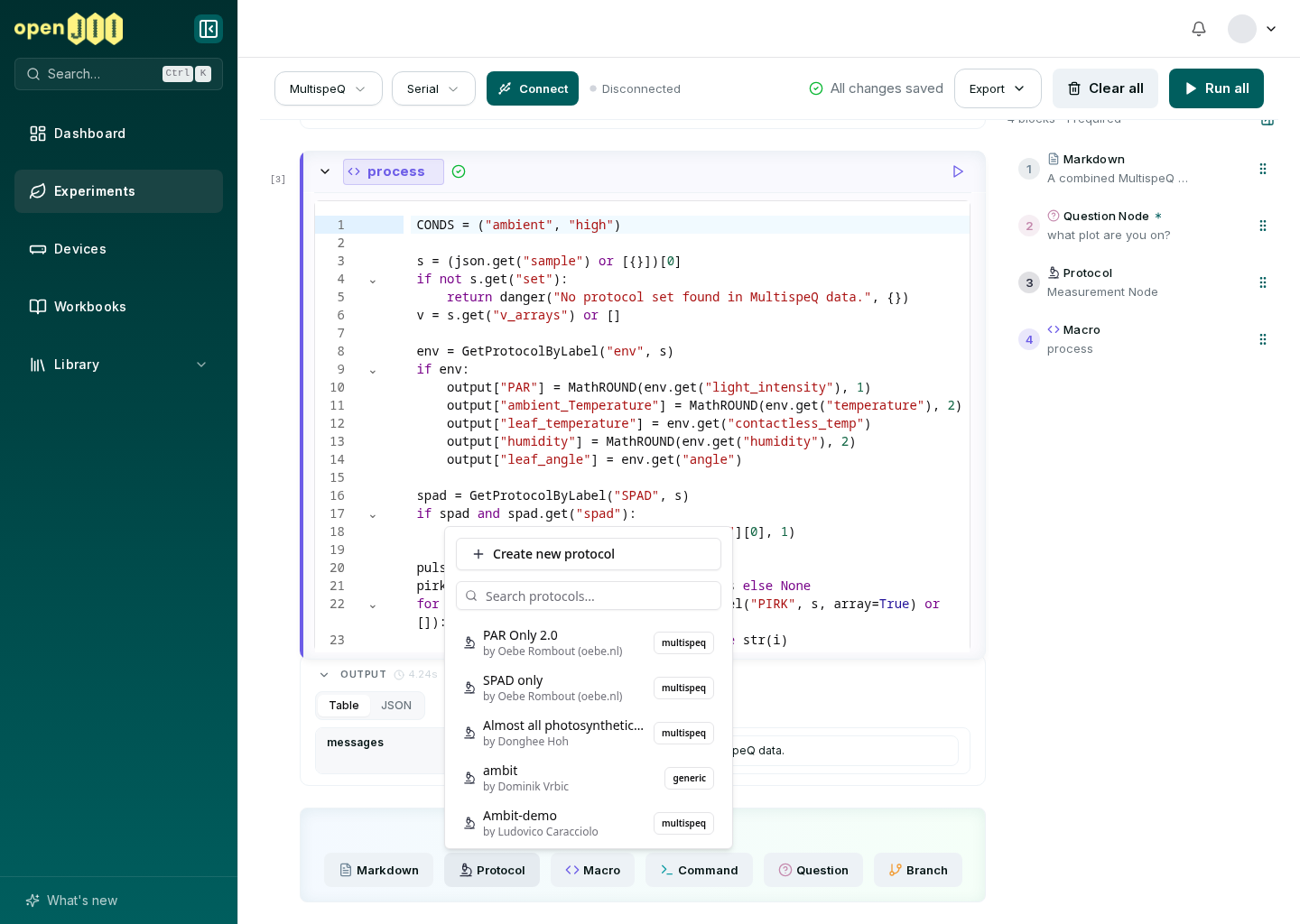Fold code at line 9
Image resolution: width=1300 pixels, height=924 pixels.
point(372,370)
